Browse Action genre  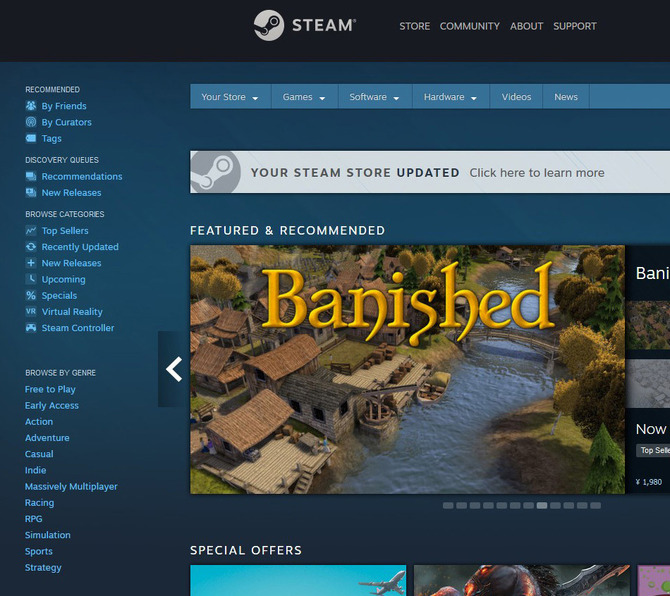(x=39, y=422)
